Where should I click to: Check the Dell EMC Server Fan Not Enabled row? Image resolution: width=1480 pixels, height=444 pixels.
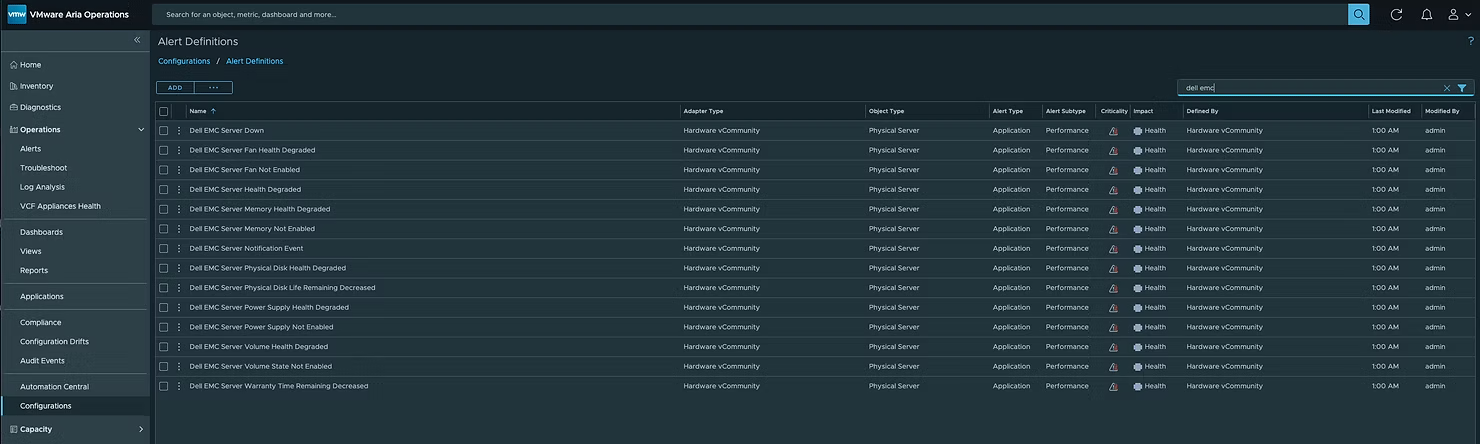pos(164,170)
